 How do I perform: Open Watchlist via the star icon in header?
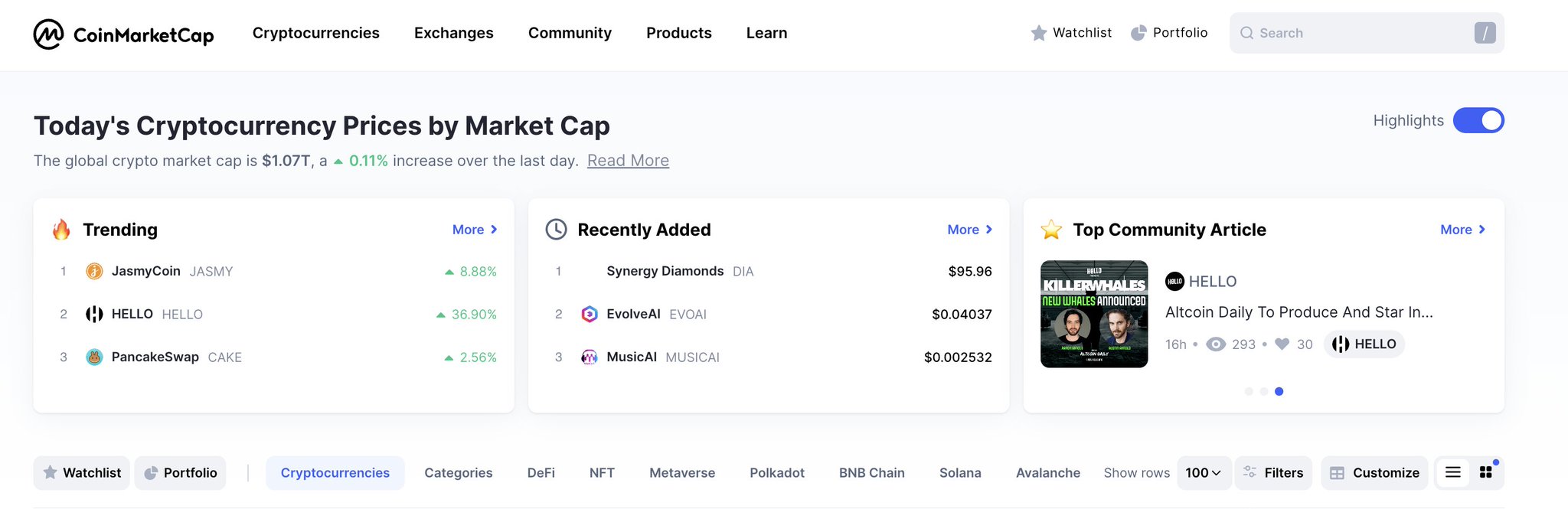[1038, 33]
